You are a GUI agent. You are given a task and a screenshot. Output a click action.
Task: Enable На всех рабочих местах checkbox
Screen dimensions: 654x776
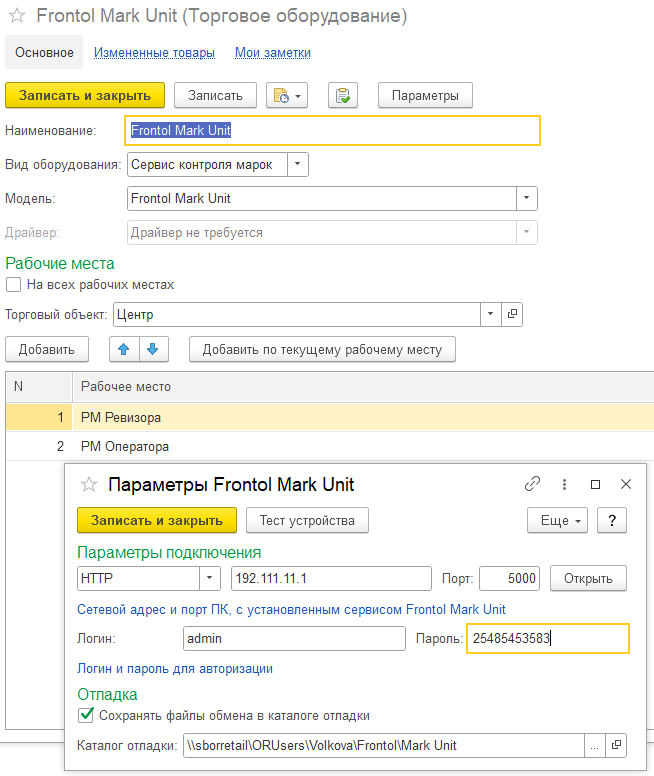pos(13,285)
